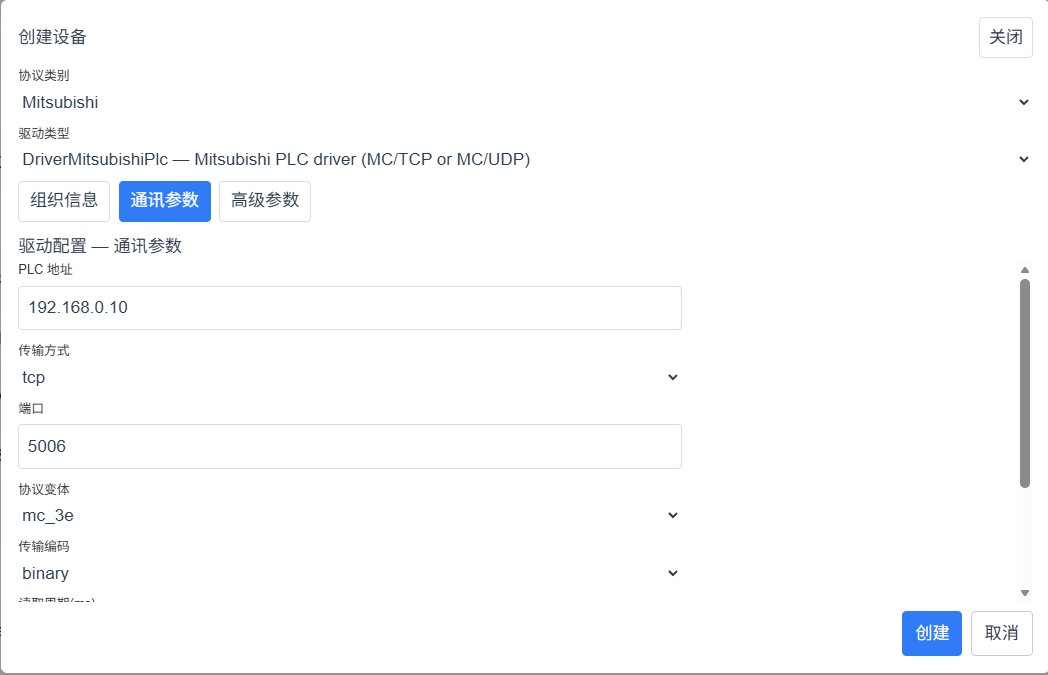Click the 传输编码 label
The width and height of the screenshot is (1048, 675).
(44, 547)
